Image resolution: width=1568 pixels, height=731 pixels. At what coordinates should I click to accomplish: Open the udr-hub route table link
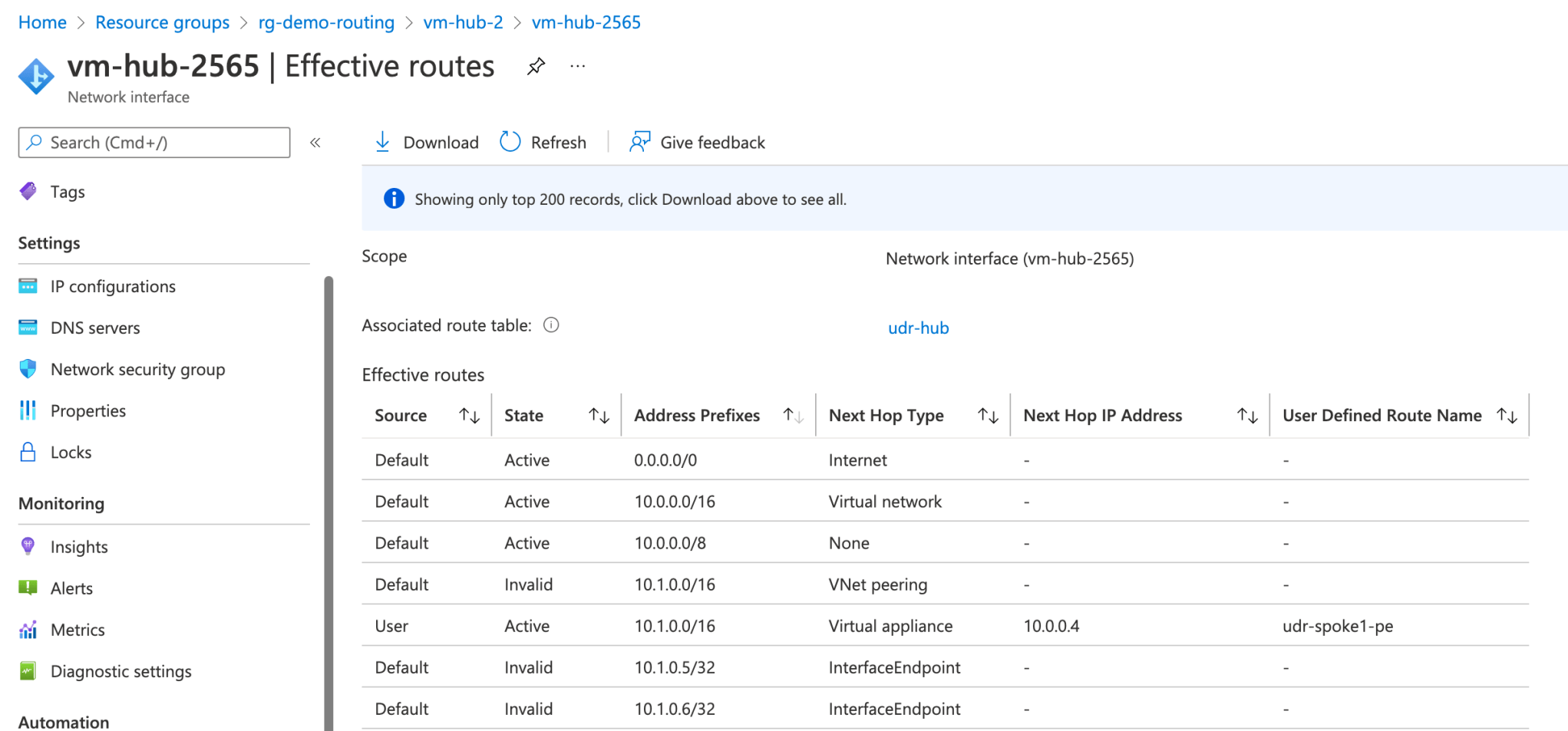918,328
